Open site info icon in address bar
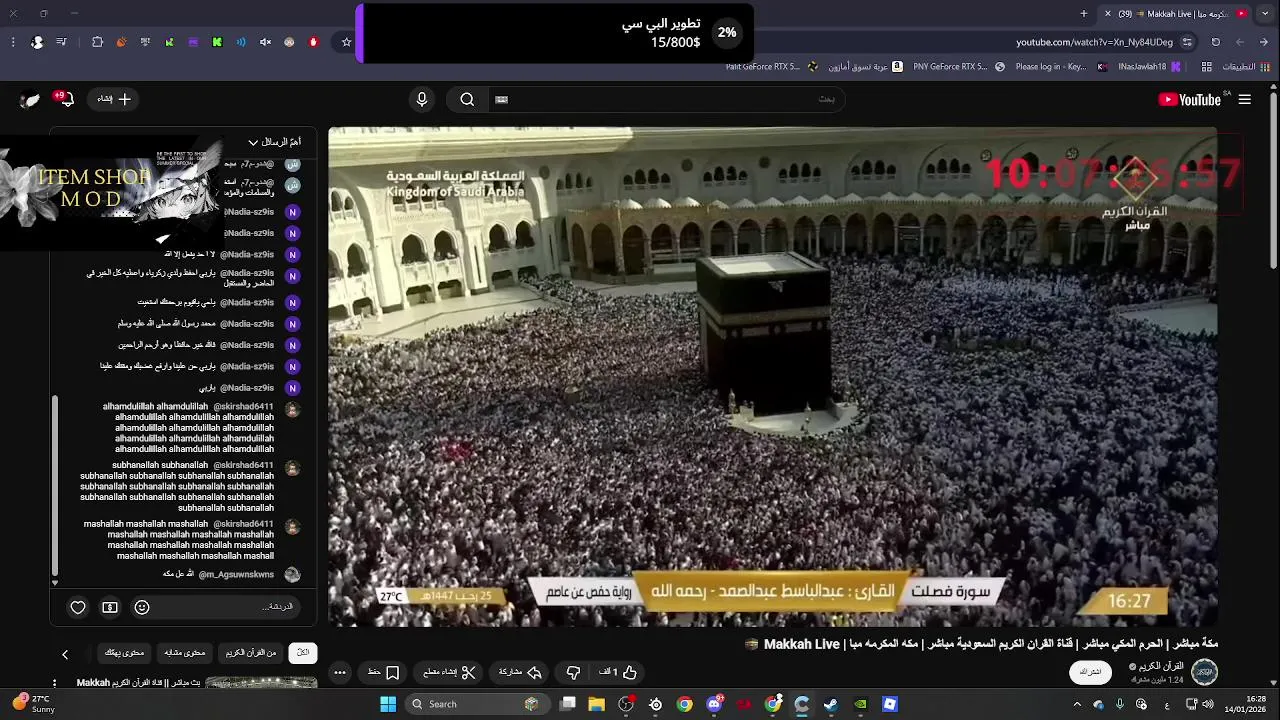 pyautogui.click(x=1187, y=42)
